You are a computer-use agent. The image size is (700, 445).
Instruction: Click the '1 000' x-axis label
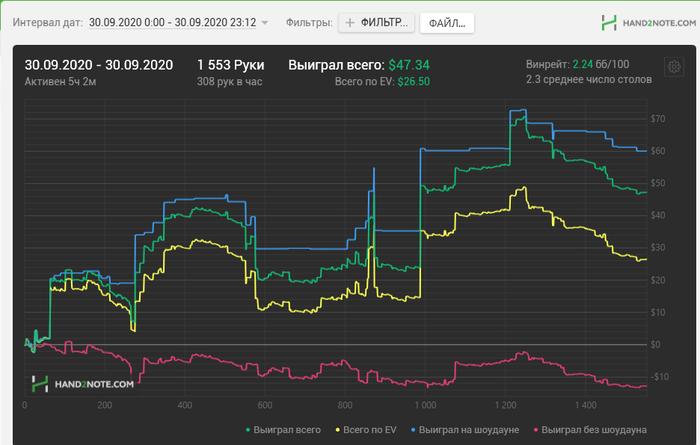click(425, 405)
